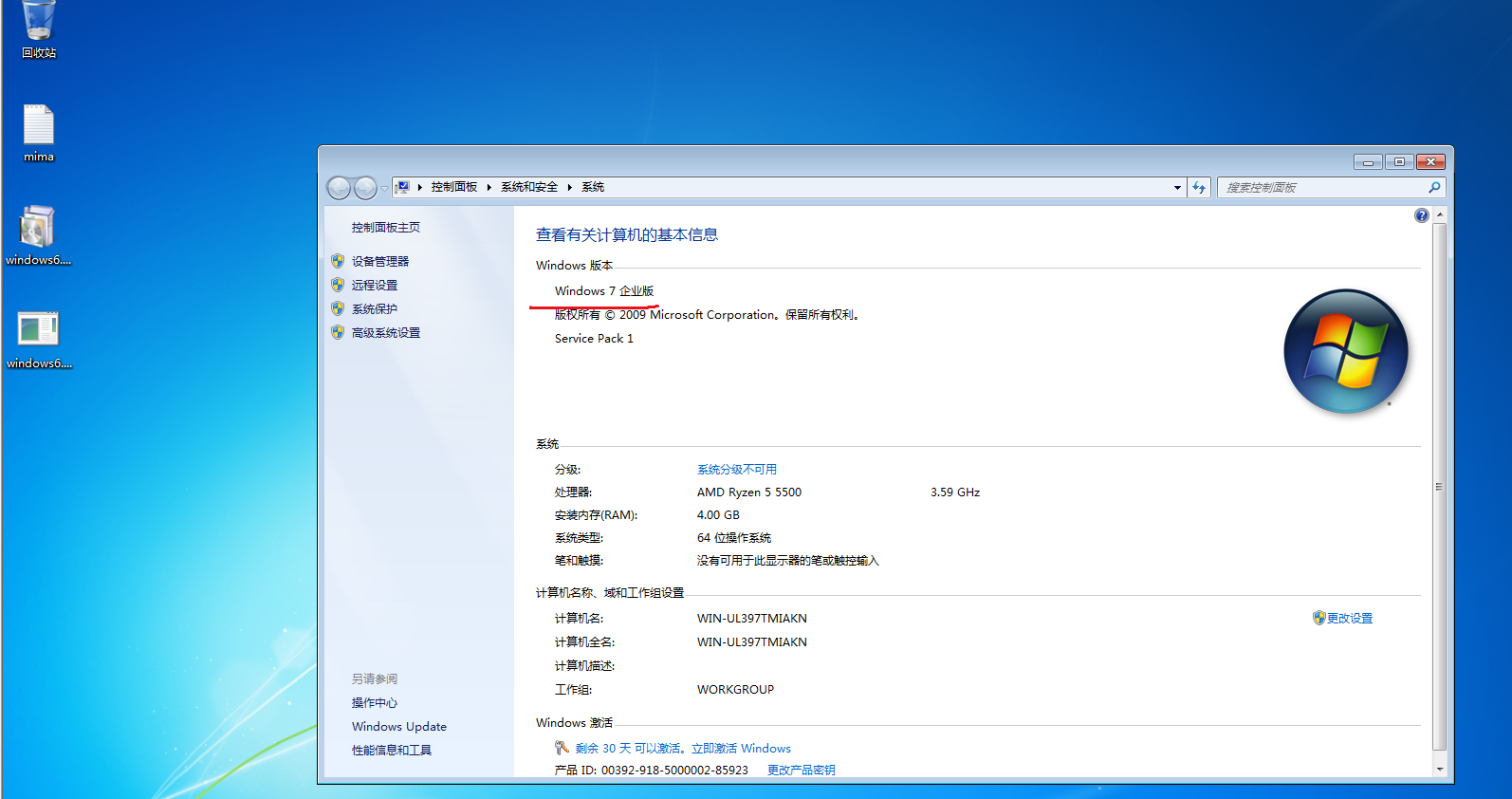This screenshot has height=799, width=1512.
Task: Click the 系统和安全 breadcrumb item
Action: (528, 188)
